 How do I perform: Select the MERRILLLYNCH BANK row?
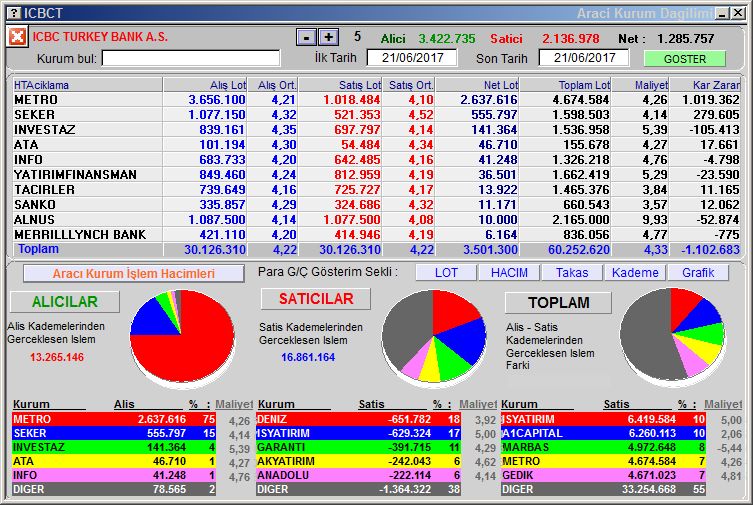376,234
